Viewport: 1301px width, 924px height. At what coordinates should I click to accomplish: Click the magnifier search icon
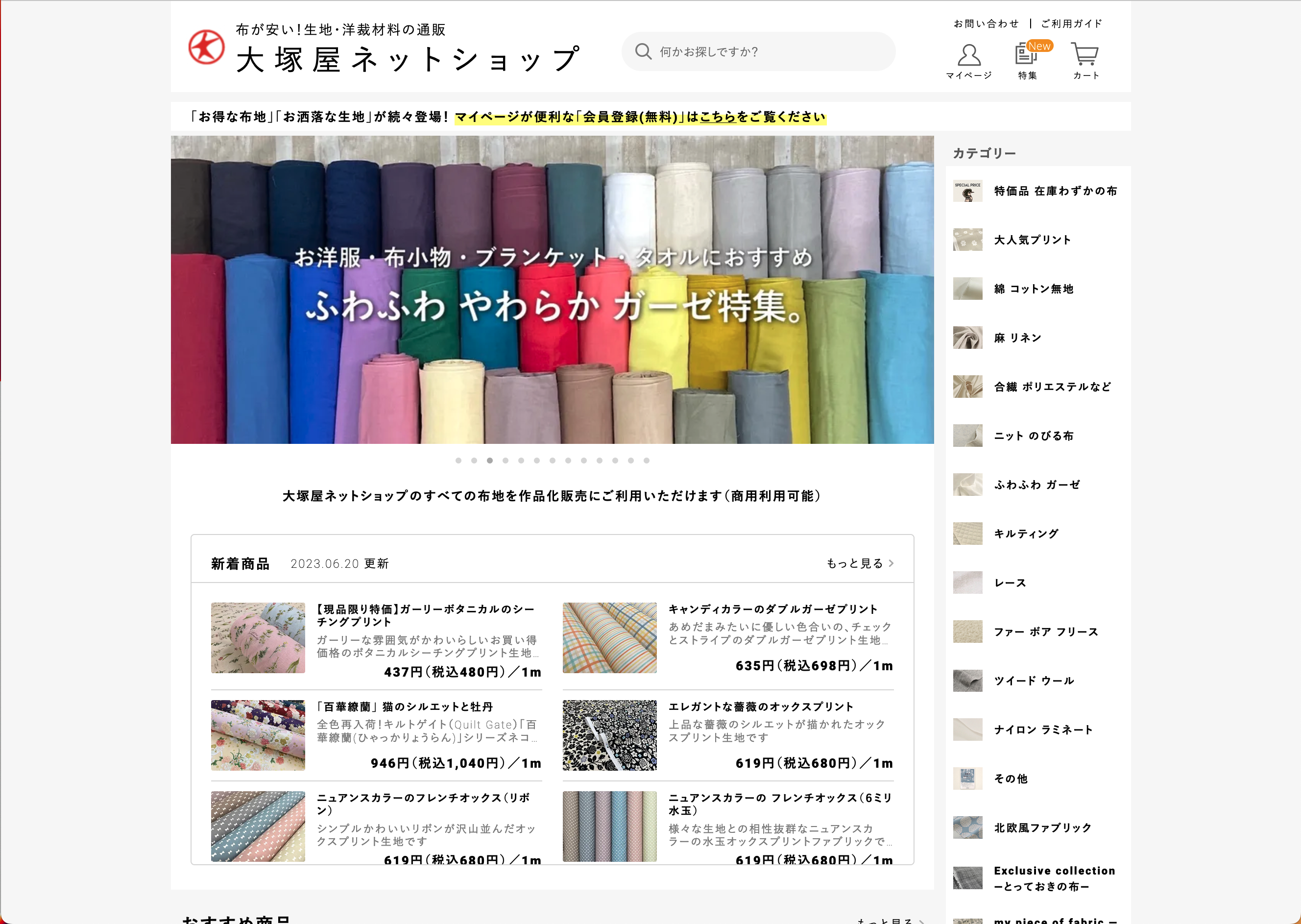coord(643,52)
